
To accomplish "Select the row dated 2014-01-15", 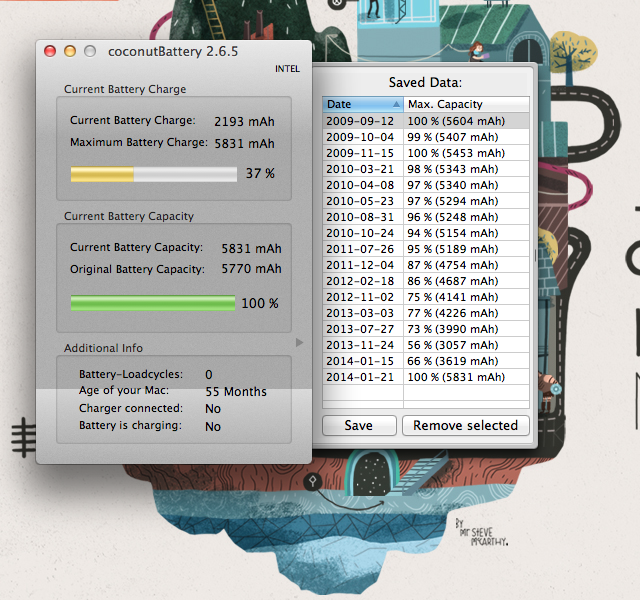I will [426, 361].
